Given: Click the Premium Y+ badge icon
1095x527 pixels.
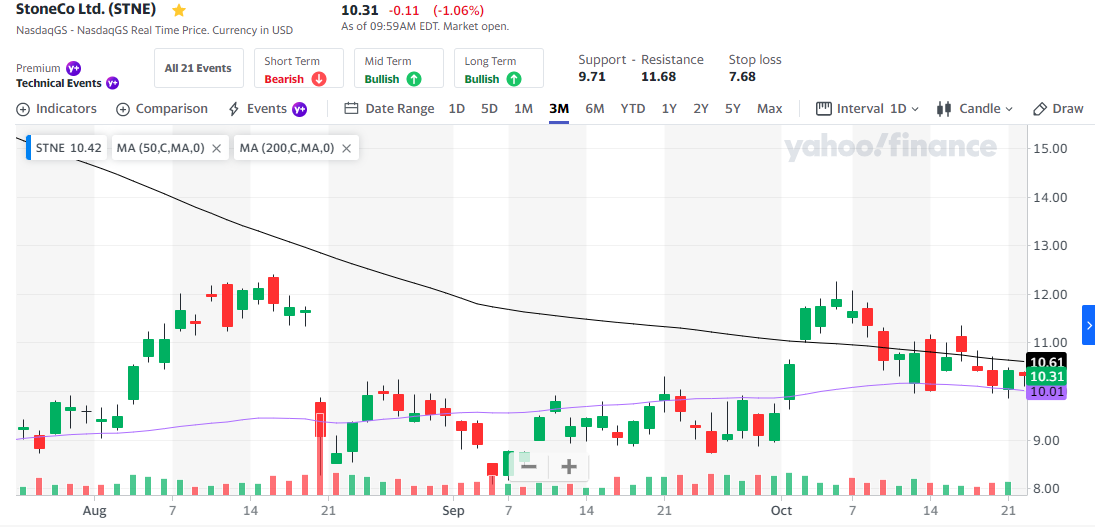Looking at the screenshot, I should [73, 68].
